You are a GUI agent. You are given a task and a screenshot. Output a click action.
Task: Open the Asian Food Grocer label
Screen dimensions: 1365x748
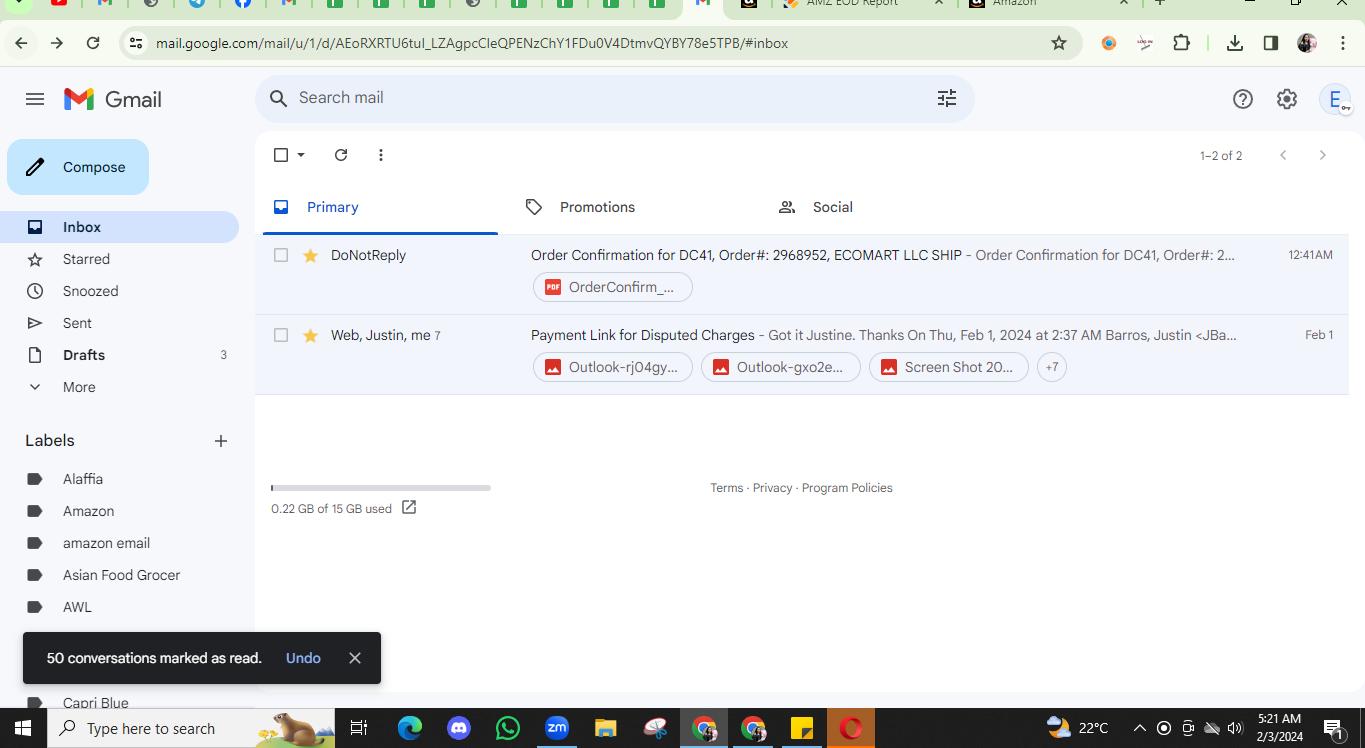[122, 575]
